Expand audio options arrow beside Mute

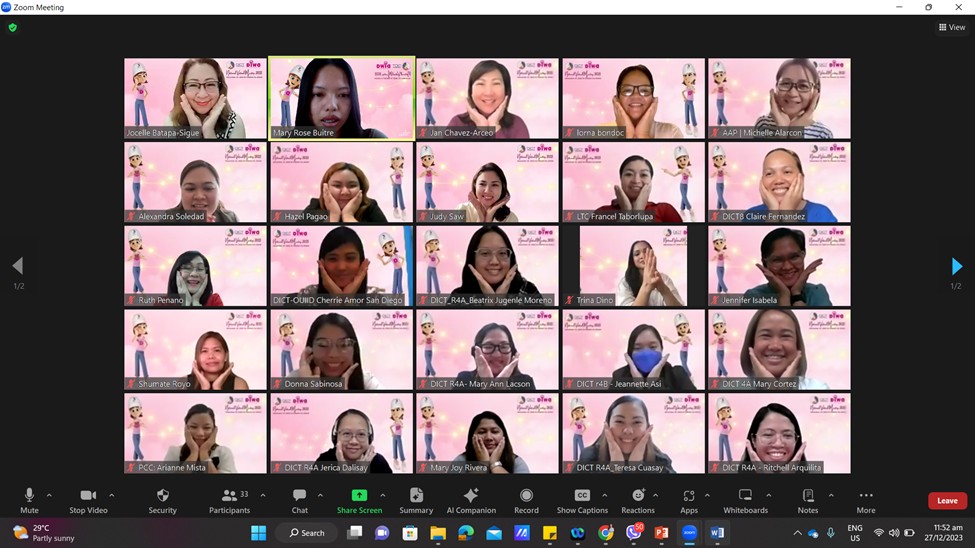point(49,495)
